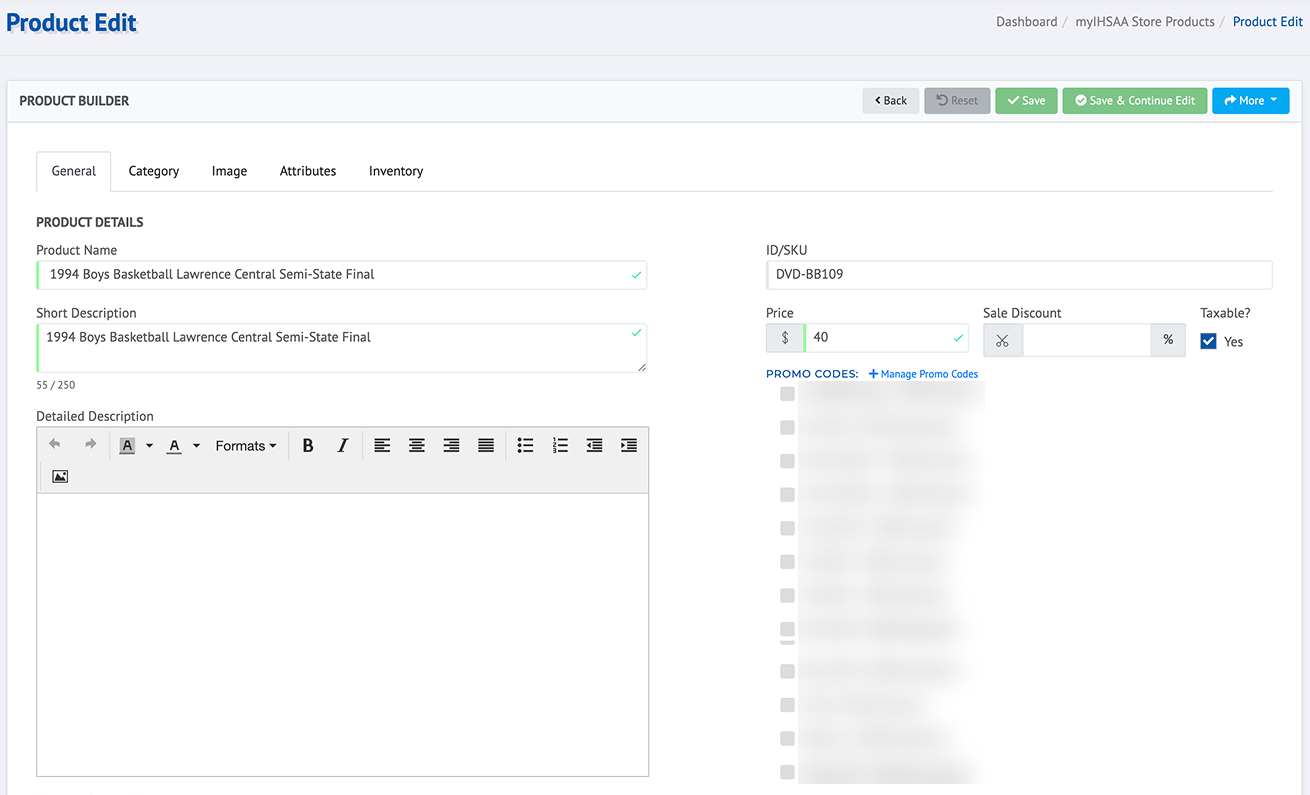The image size is (1310, 795).
Task: Switch to the Image tab
Action: tap(229, 171)
